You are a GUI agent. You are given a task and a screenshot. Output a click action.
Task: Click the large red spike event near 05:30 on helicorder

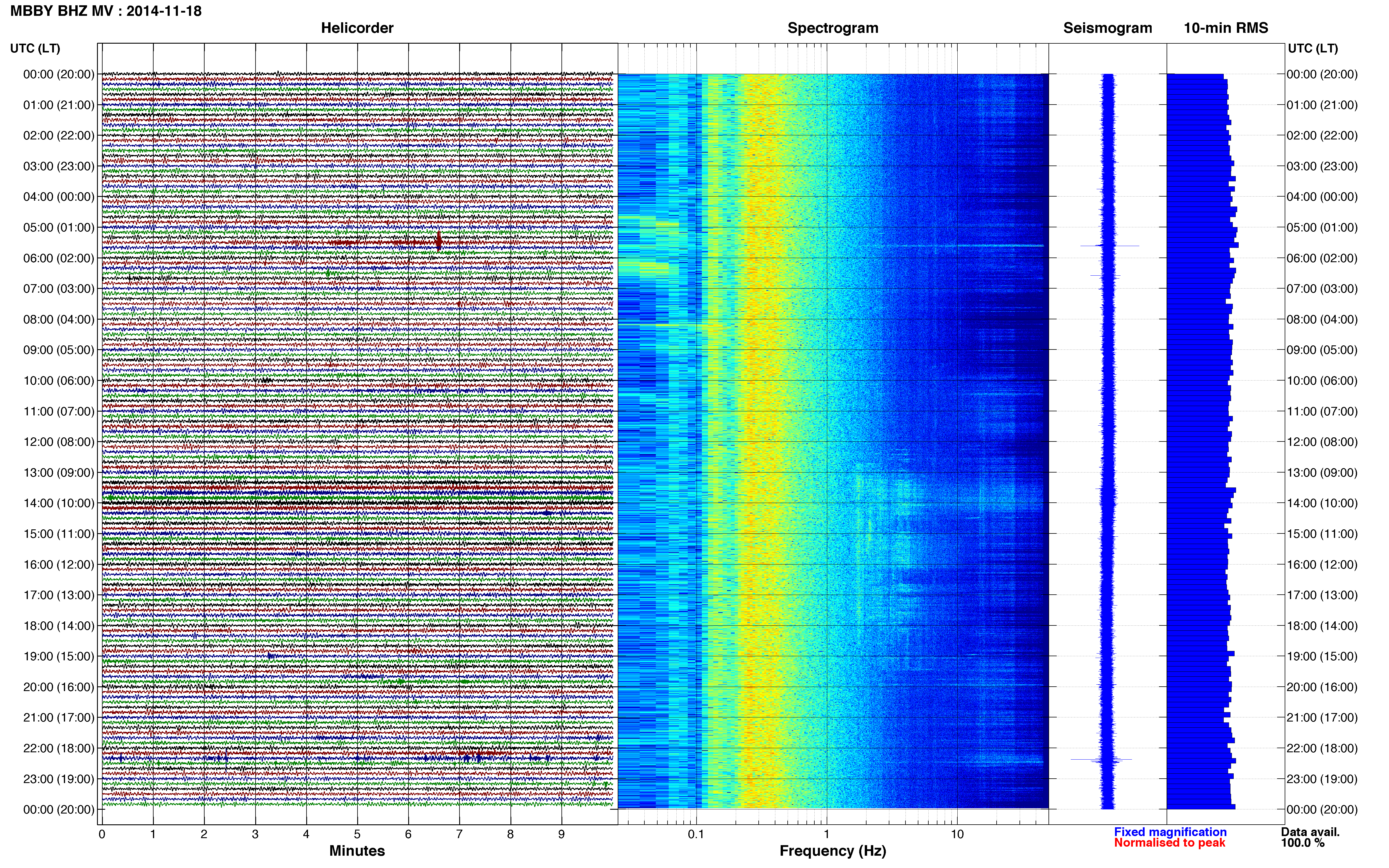coord(439,242)
